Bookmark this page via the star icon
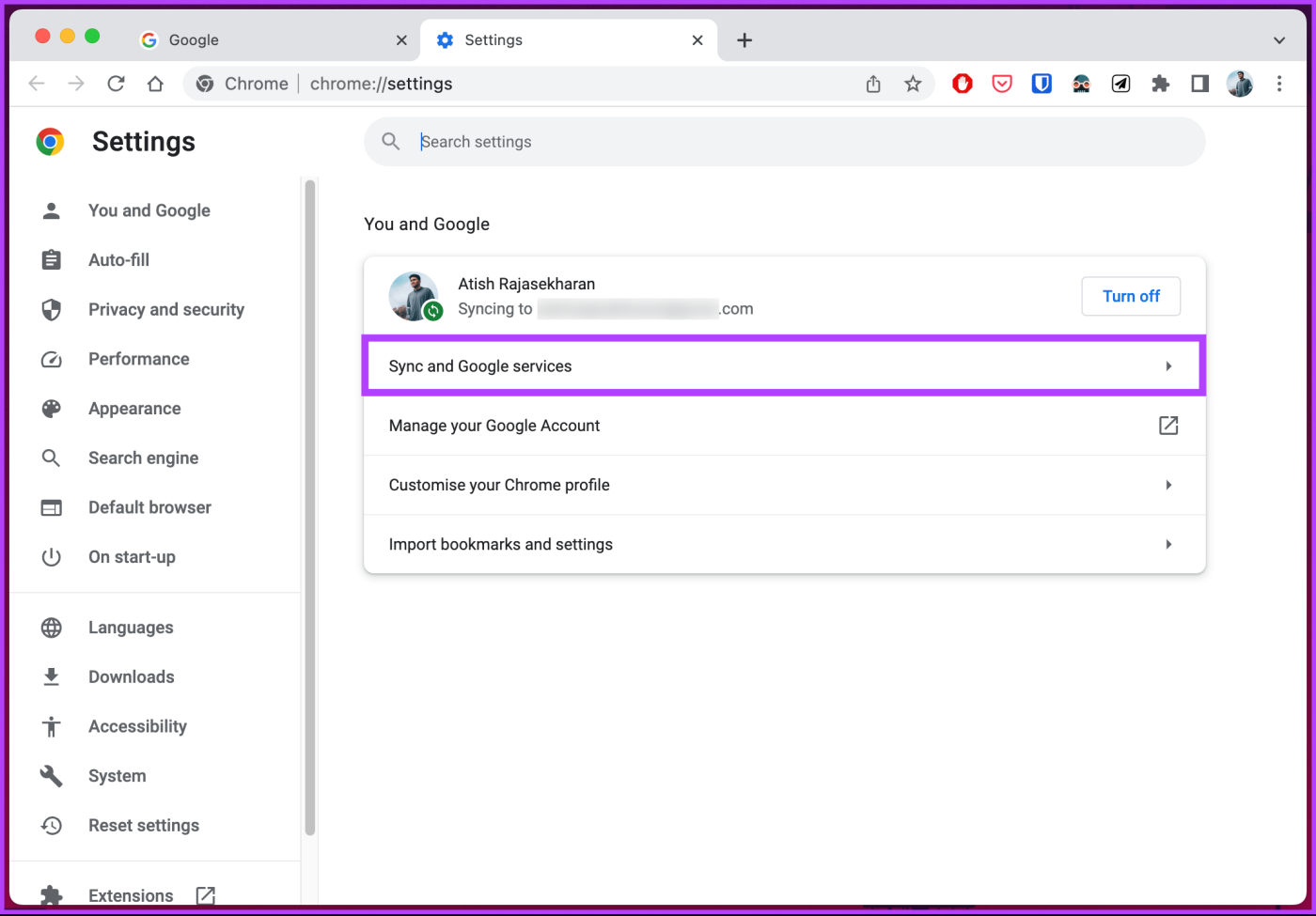1316x916 pixels. (913, 84)
